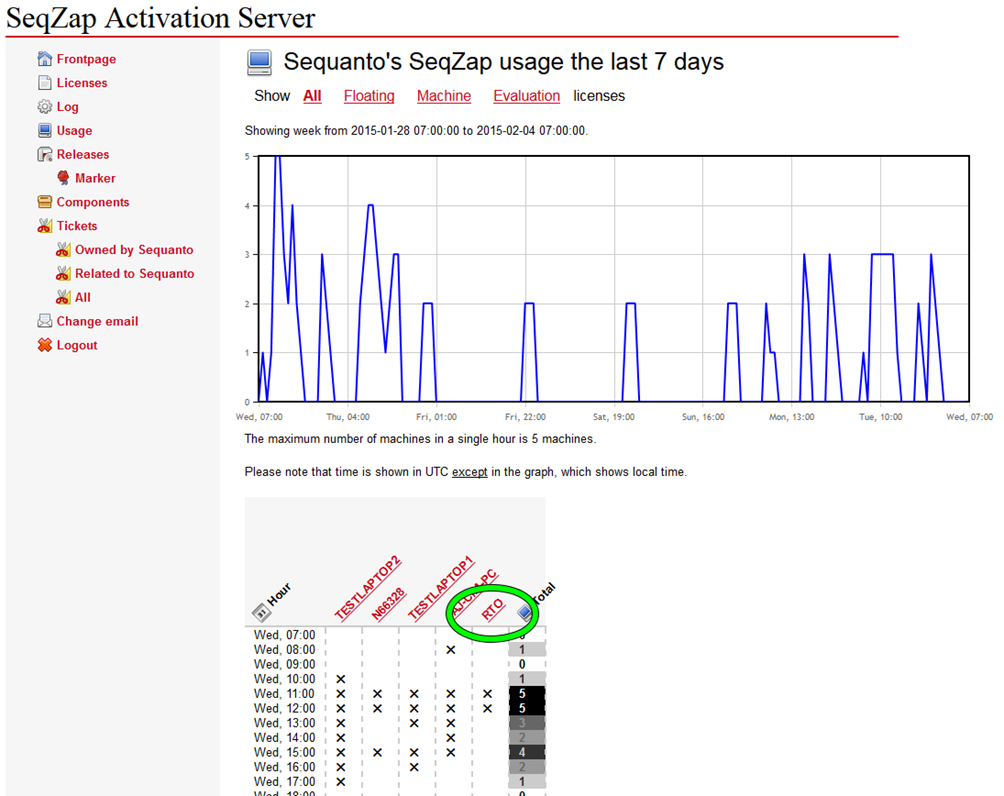
Task: Open the N66328 machine link
Action: click(388, 604)
